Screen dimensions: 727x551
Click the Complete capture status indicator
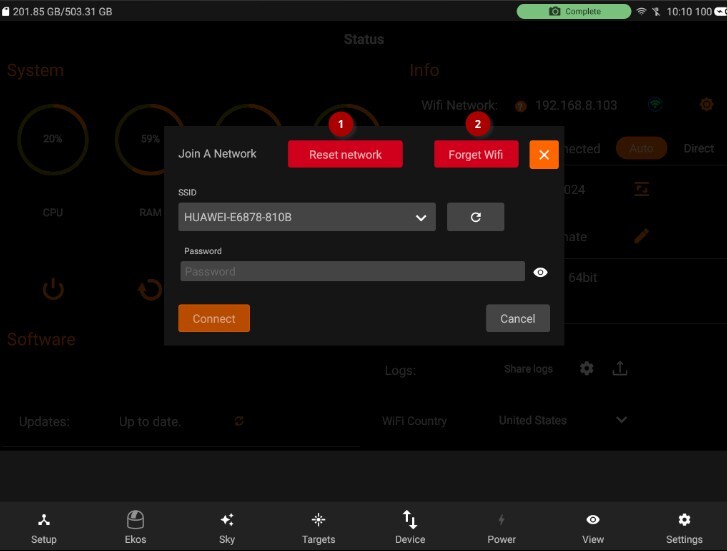574,11
